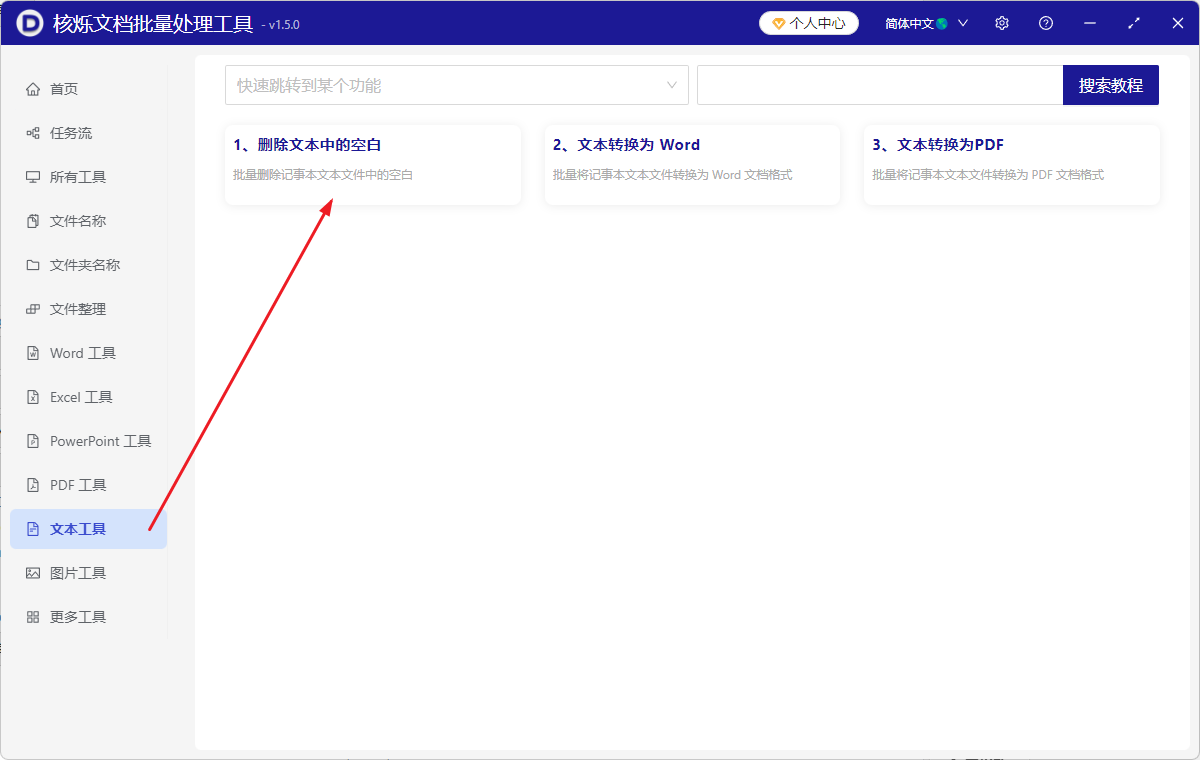Click the app logo in title bar

point(28,22)
